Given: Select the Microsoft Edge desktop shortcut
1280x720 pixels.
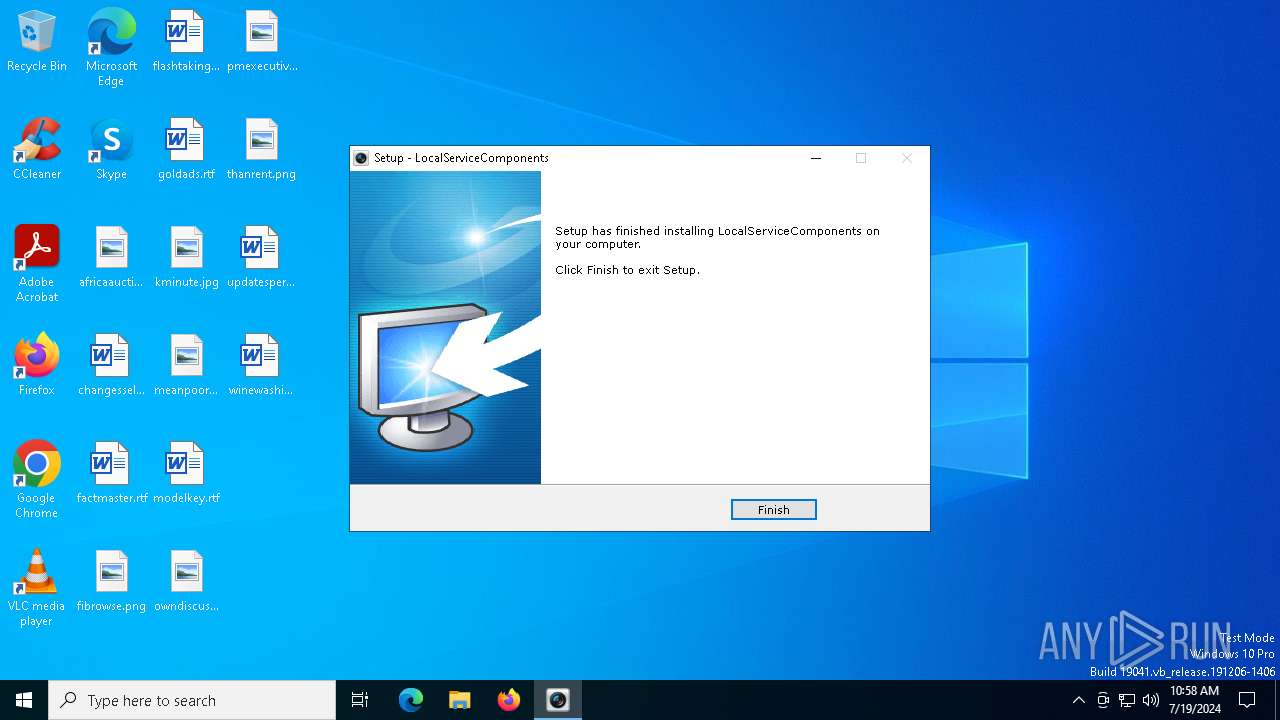Looking at the screenshot, I should (x=111, y=48).
